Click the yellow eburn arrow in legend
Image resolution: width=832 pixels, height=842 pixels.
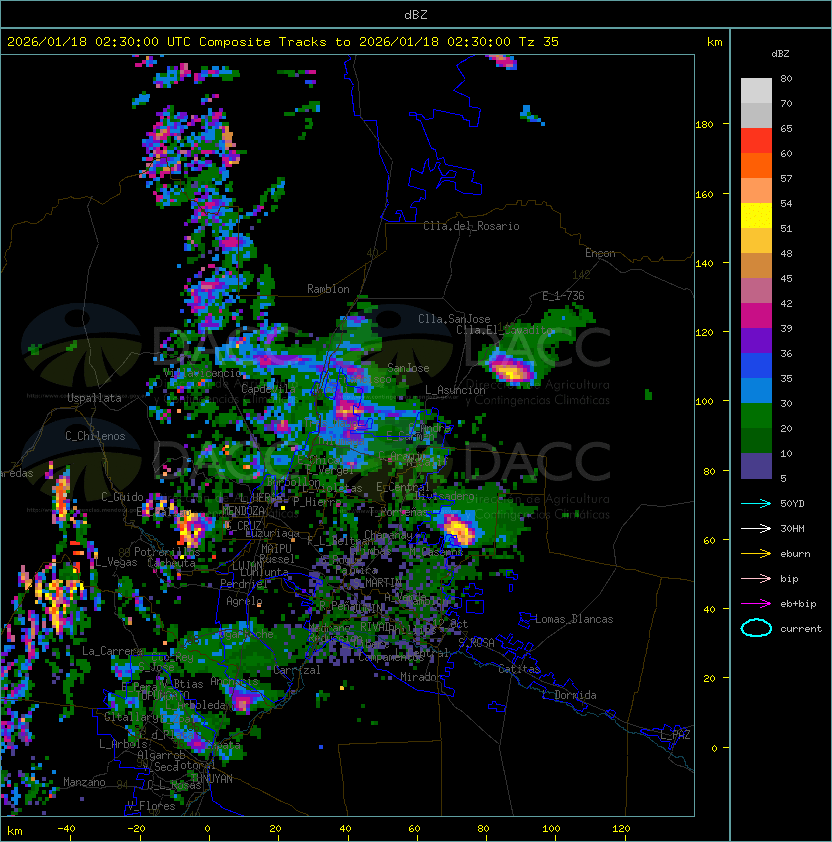[756, 554]
